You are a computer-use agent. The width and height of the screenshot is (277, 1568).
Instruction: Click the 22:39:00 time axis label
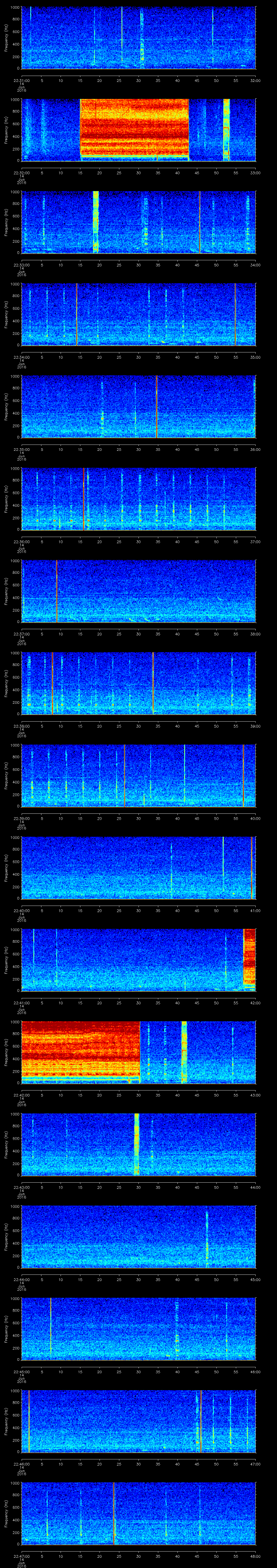pos(21,818)
